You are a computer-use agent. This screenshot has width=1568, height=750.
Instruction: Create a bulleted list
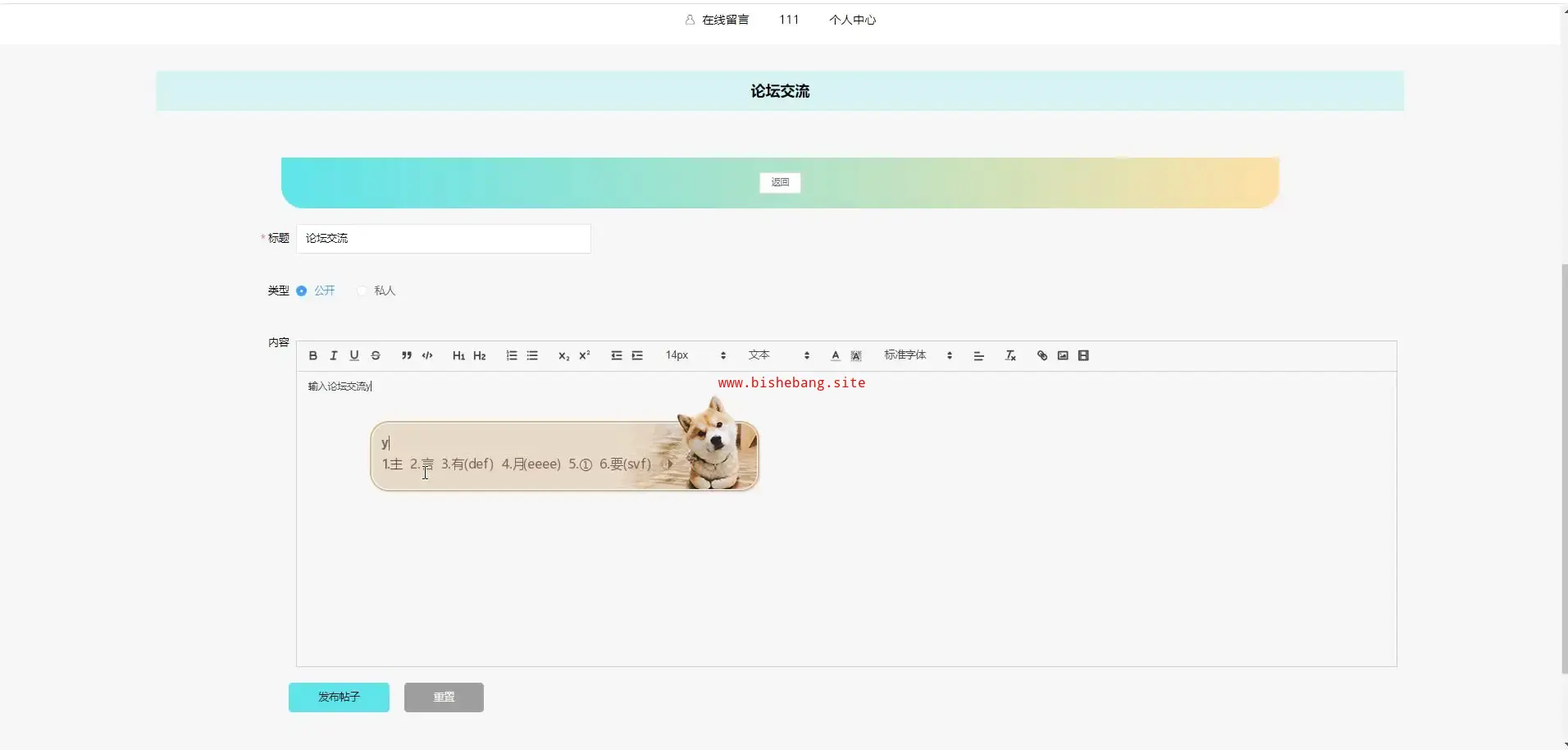pyautogui.click(x=532, y=355)
